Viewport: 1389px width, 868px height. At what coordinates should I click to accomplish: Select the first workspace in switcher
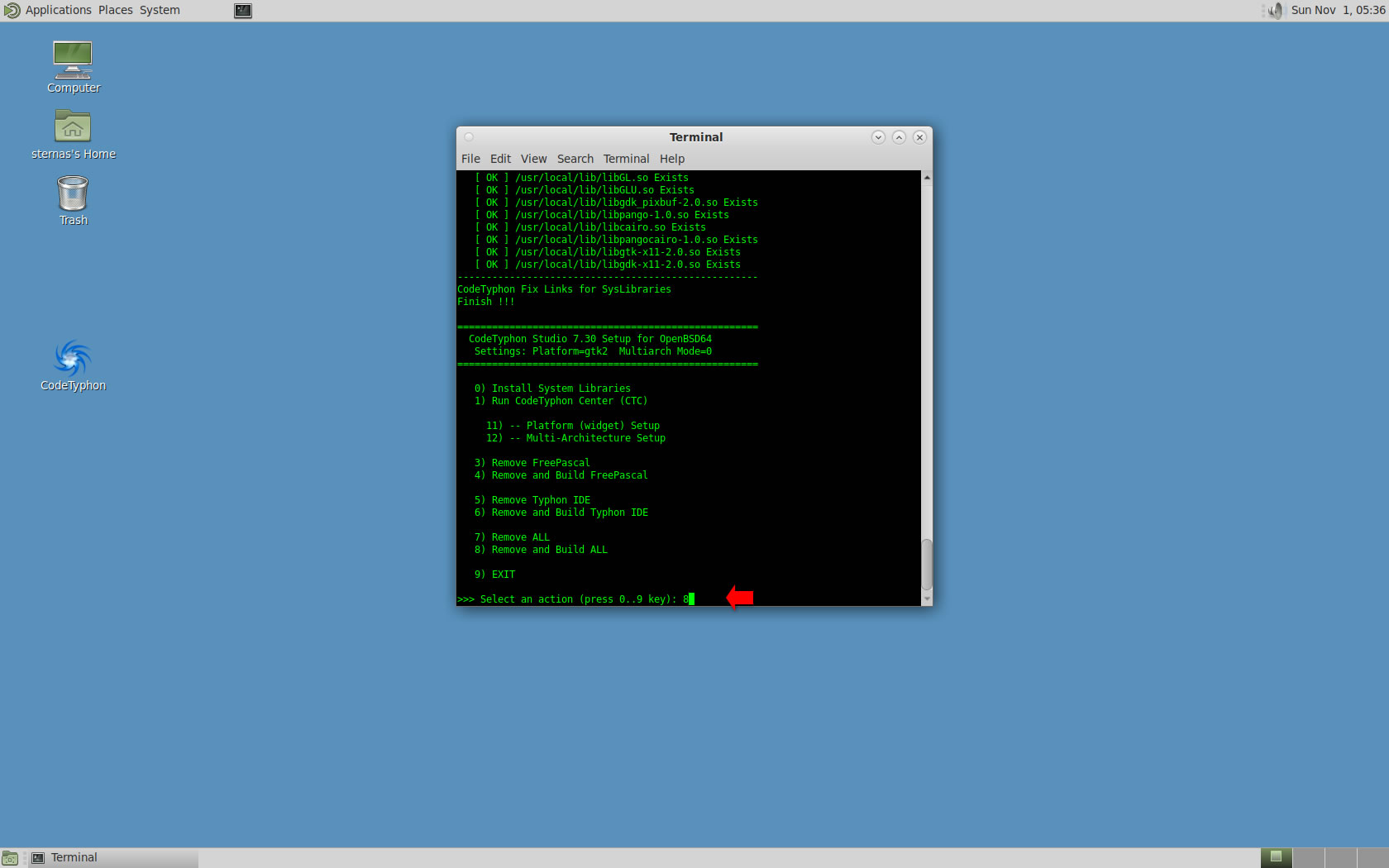click(x=1276, y=858)
